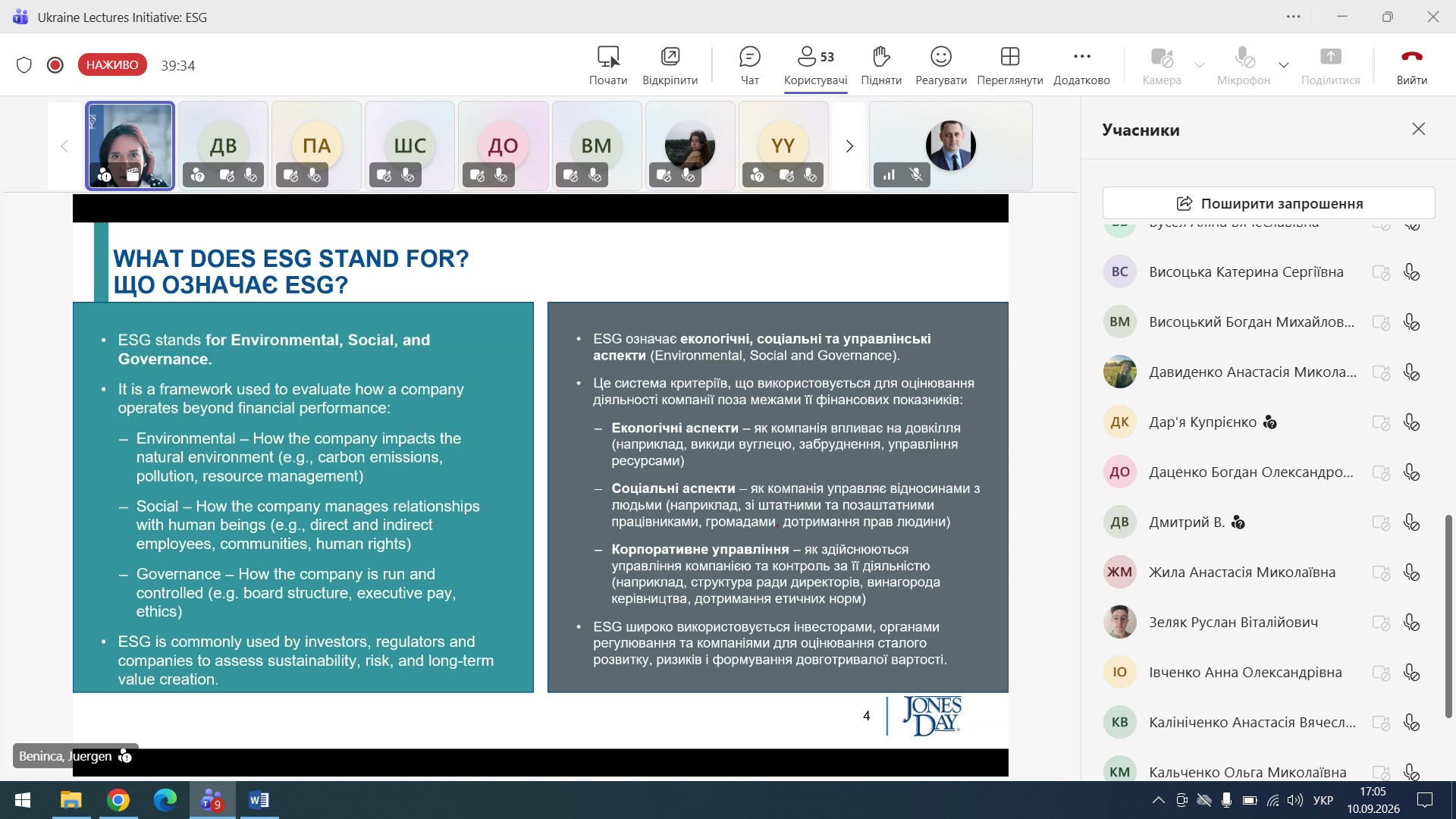Show next participant thumbnails chevron
This screenshot has width=1456, height=819.
click(x=849, y=146)
